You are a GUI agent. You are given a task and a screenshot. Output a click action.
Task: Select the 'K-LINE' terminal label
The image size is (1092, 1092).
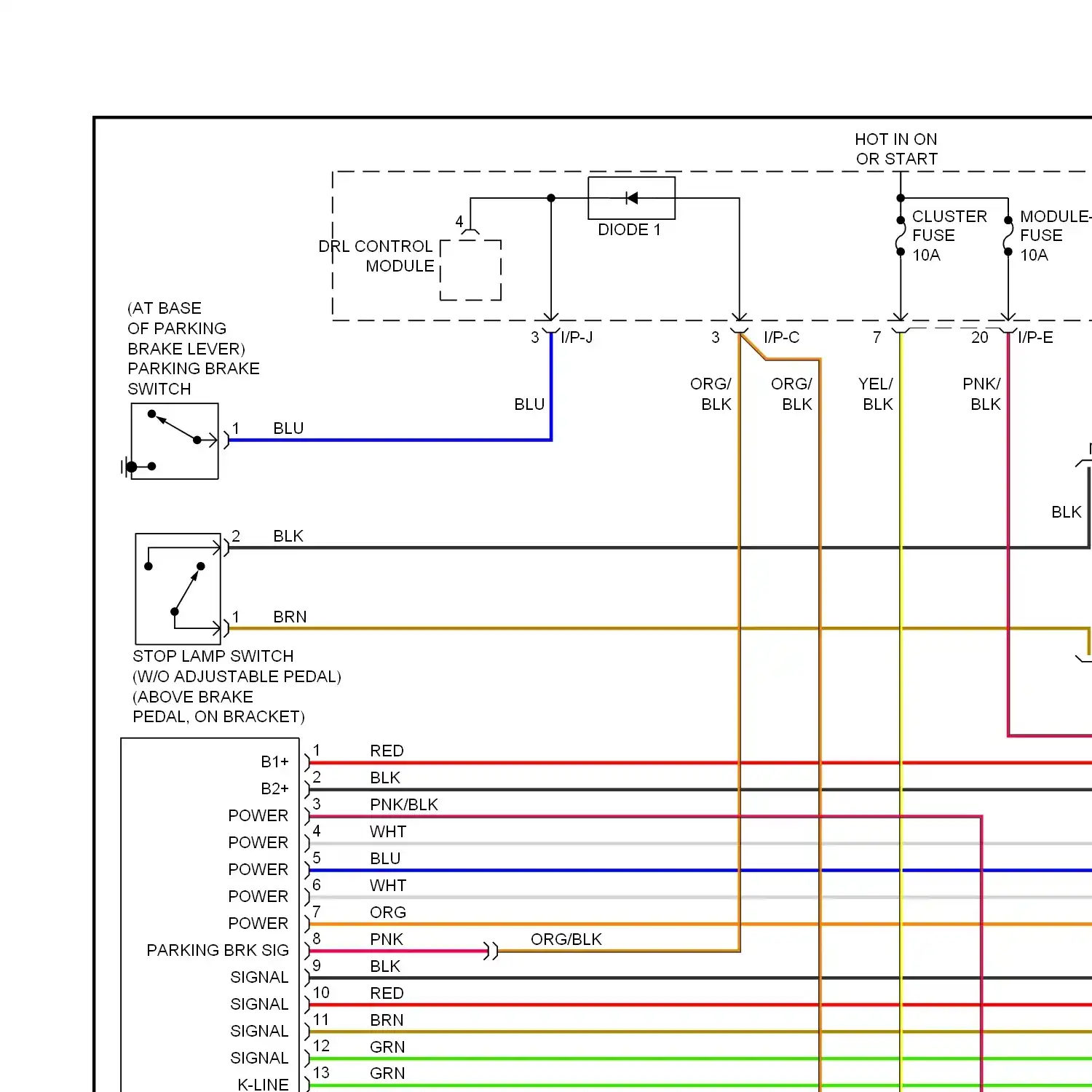263,1084
